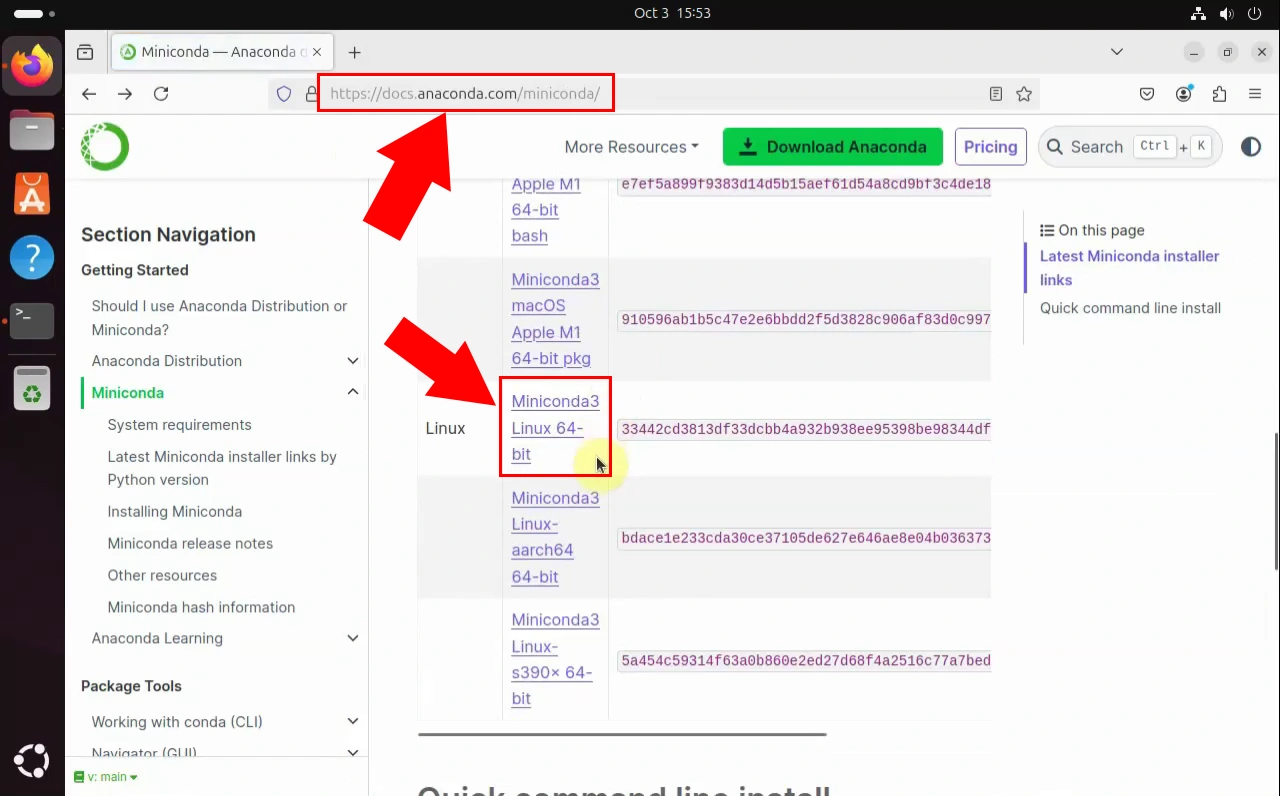
Task: Select the Miniconda browser tab
Action: [221, 52]
